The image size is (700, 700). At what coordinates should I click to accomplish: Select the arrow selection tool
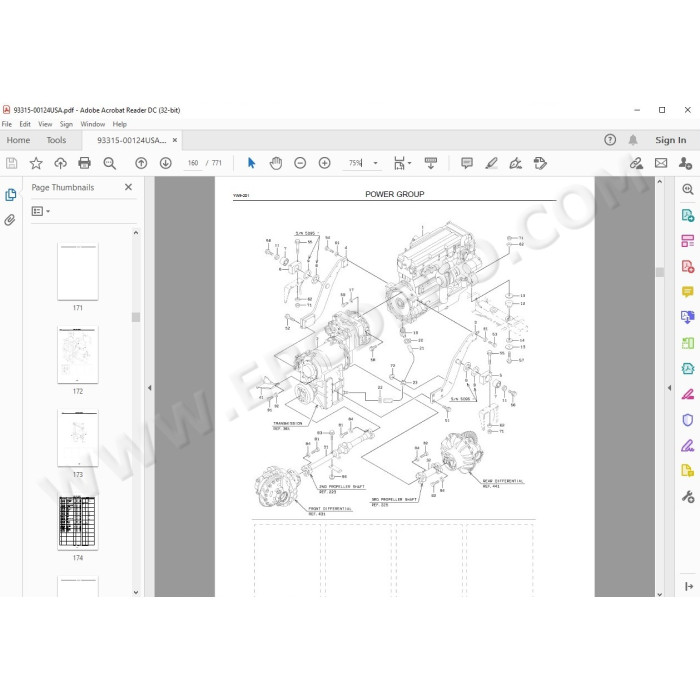pos(251,163)
